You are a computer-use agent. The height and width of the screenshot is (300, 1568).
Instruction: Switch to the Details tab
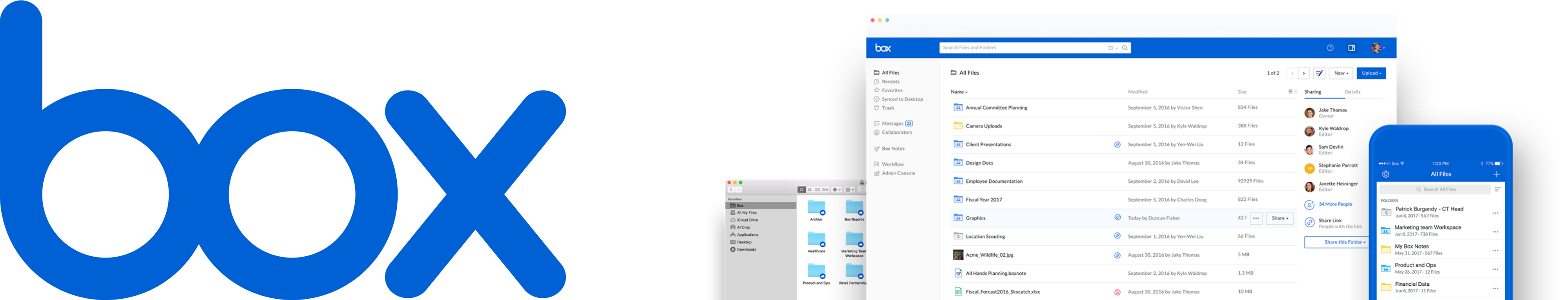(1353, 92)
